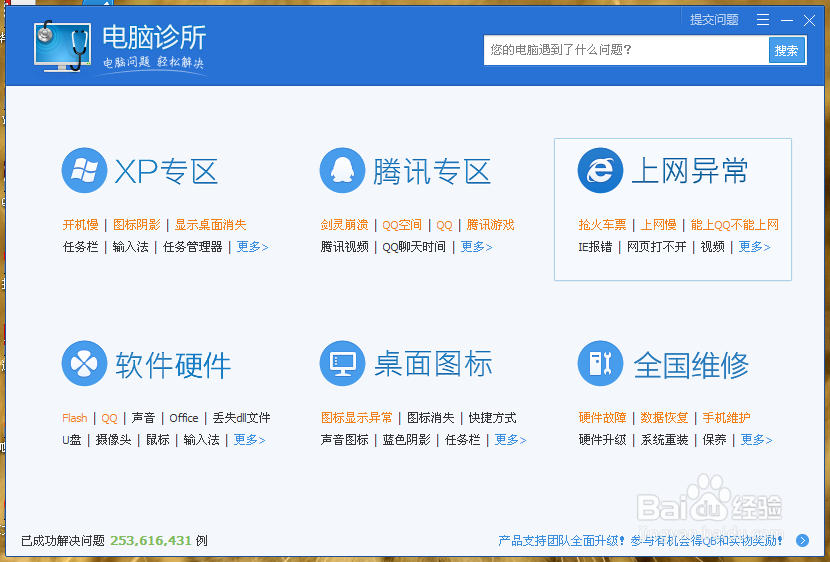Open the 全国维修 tools icon
This screenshot has height=562, width=830.
coord(600,364)
